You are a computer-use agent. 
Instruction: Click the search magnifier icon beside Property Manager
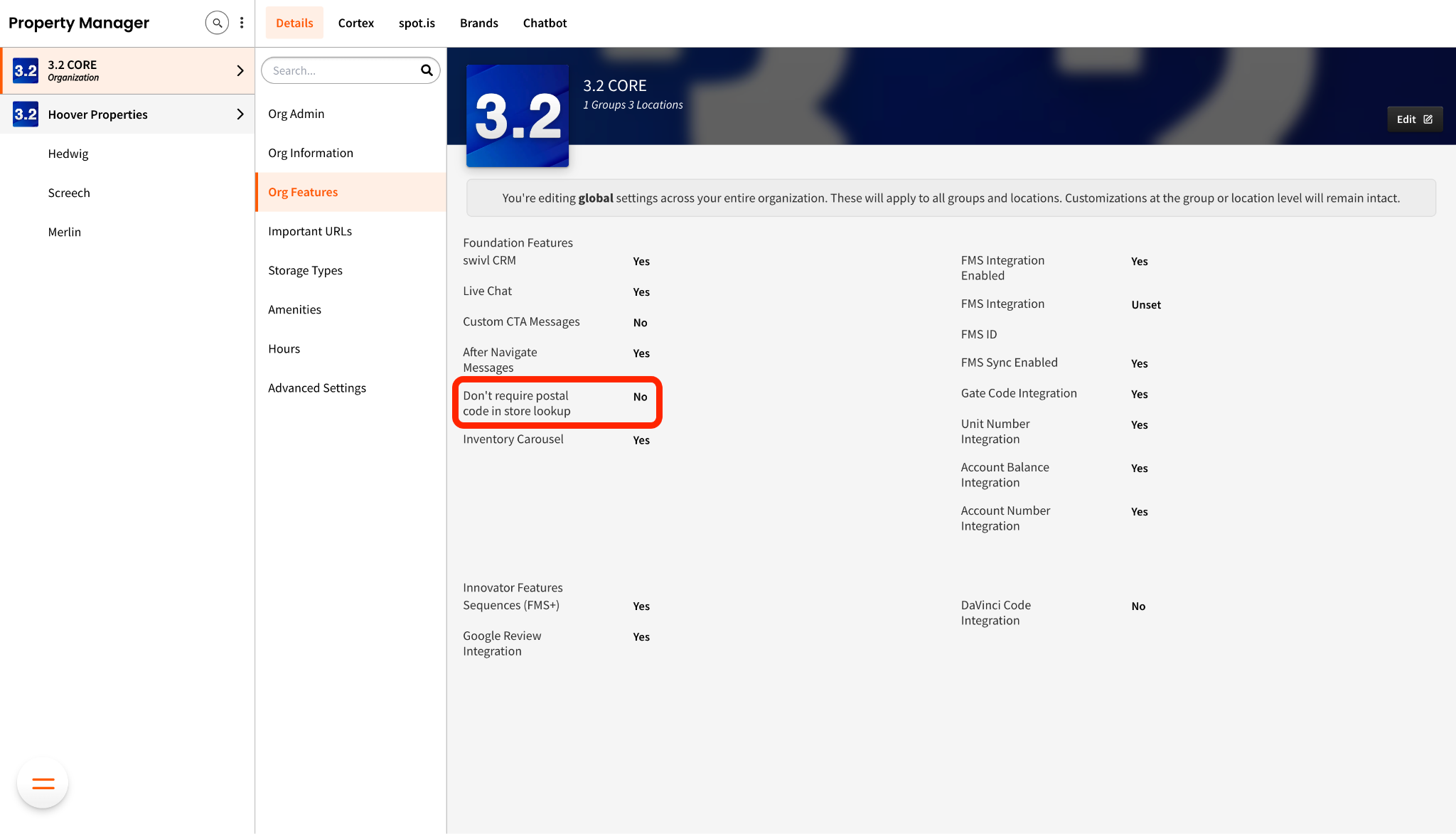217,23
